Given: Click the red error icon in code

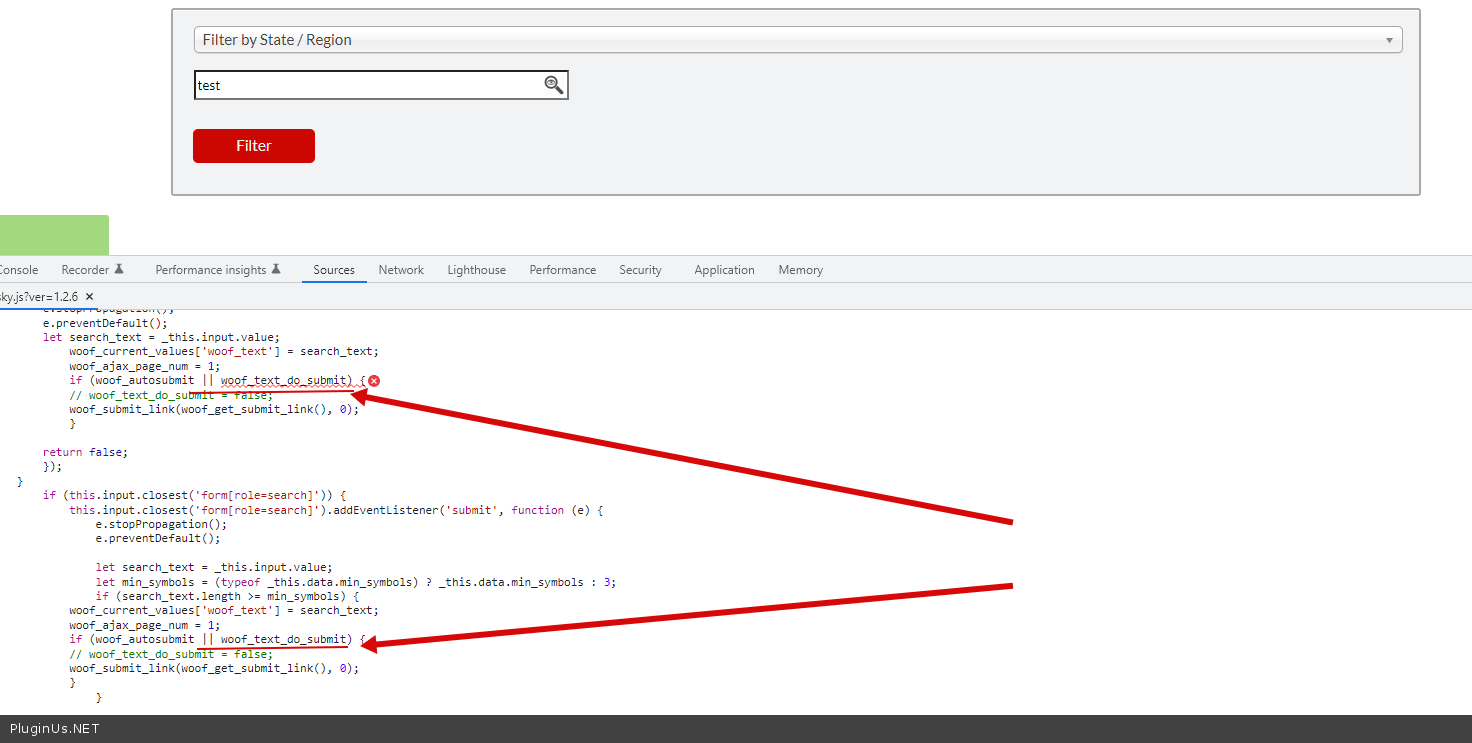Looking at the screenshot, I should [374, 381].
